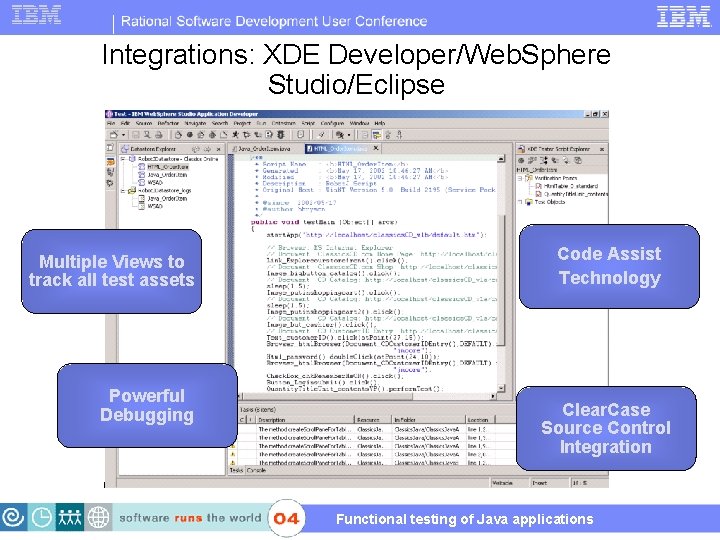Open dropdown arrow beside the search toolbar icon
The image size is (720, 540).
(x=349, y=135)
